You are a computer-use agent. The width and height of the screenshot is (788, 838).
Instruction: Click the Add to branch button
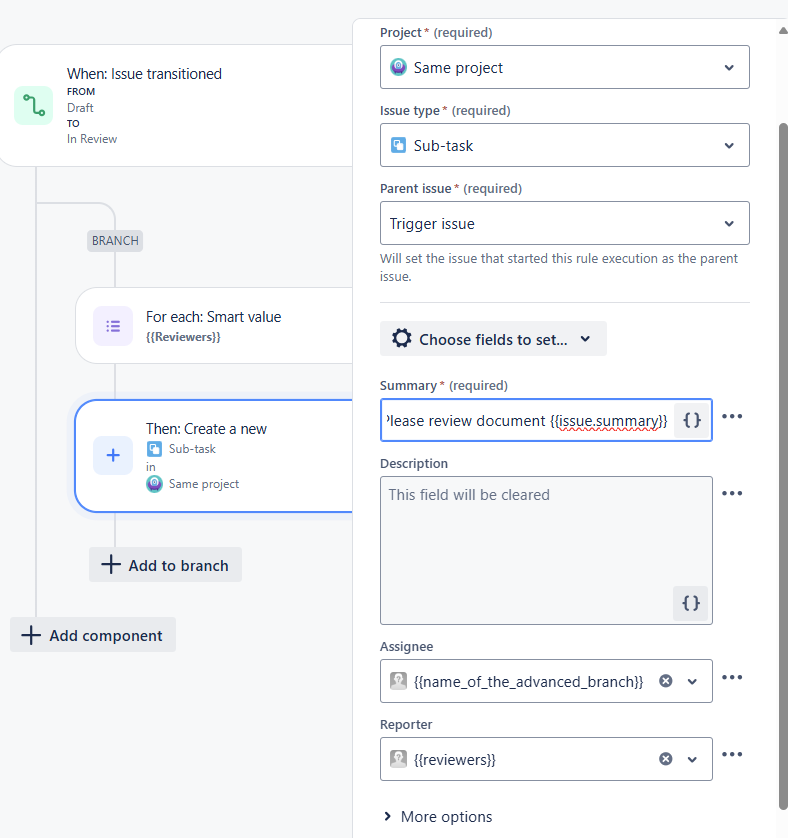point(166,565)
